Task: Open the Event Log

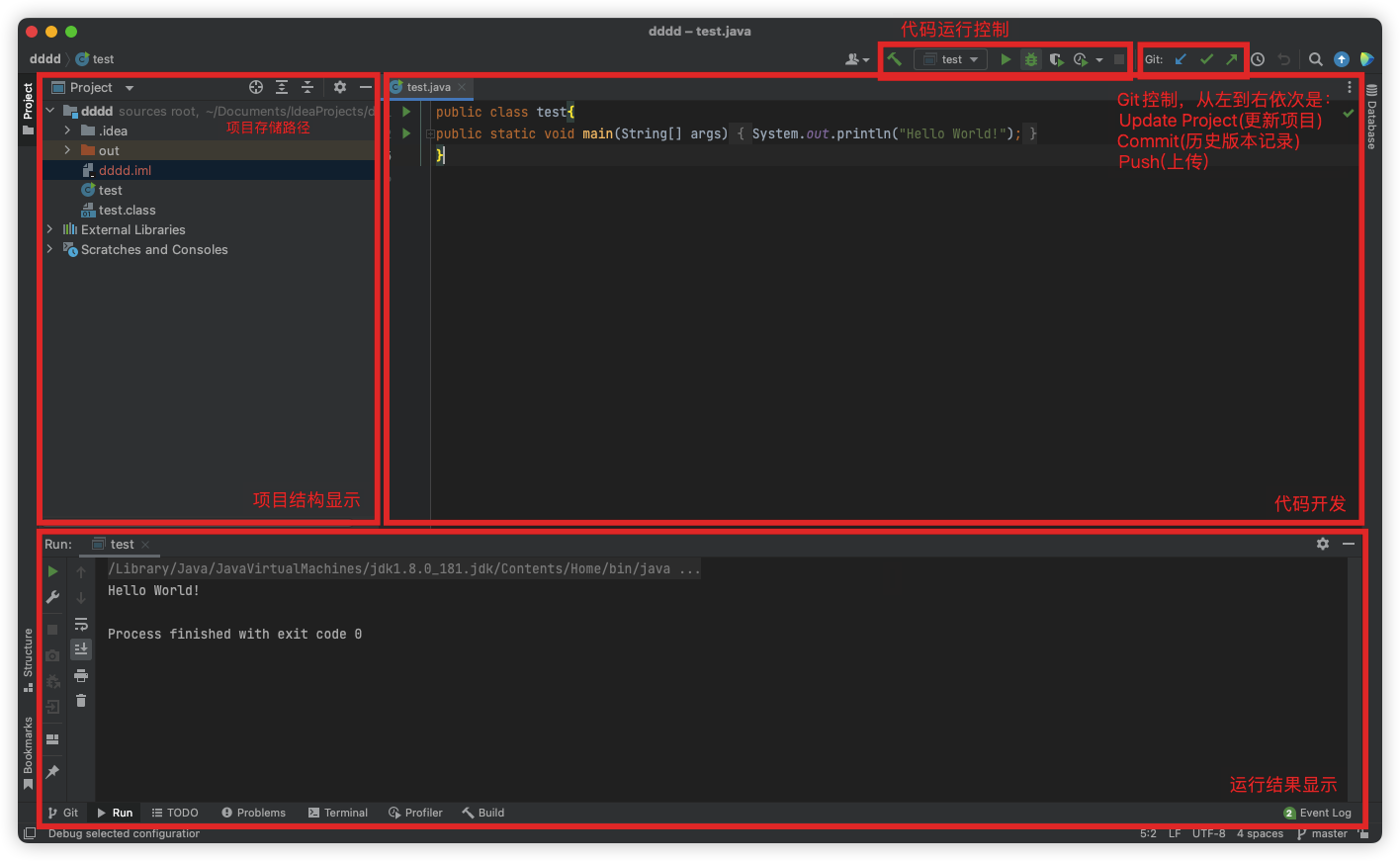Action: [x=1317, y=813]
